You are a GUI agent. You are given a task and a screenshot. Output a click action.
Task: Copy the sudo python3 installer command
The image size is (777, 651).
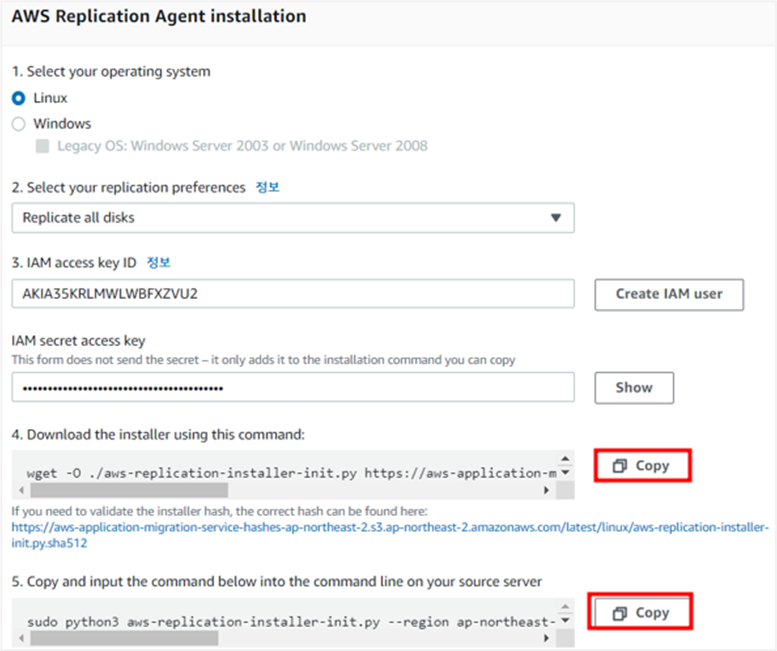click(642, 613)
